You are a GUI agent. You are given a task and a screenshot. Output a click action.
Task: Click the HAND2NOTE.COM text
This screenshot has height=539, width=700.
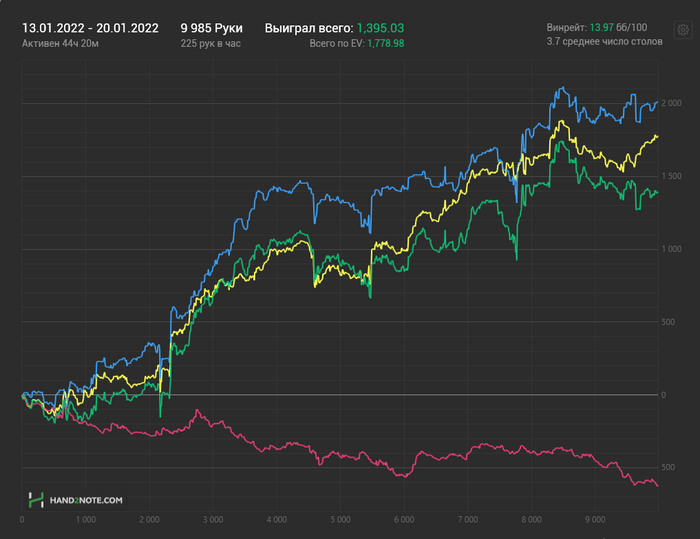tap(86, 500)
